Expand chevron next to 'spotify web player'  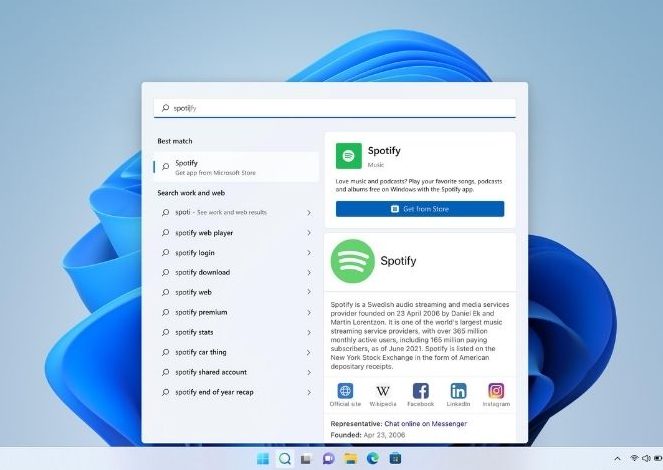(x=309, y=233)
